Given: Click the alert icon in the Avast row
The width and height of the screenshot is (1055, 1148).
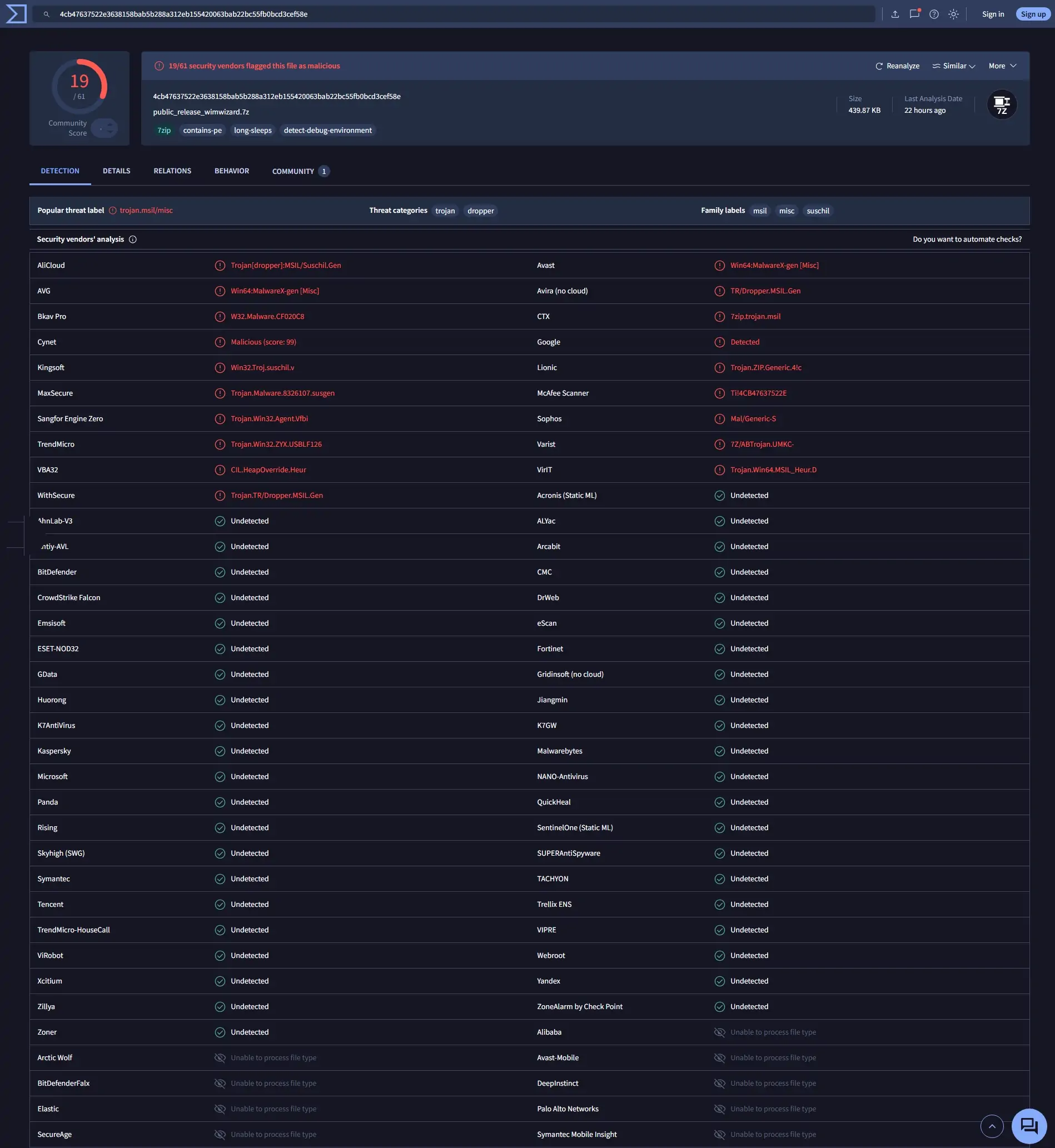Looking at the screenshot, I should [x=719, y=265].
